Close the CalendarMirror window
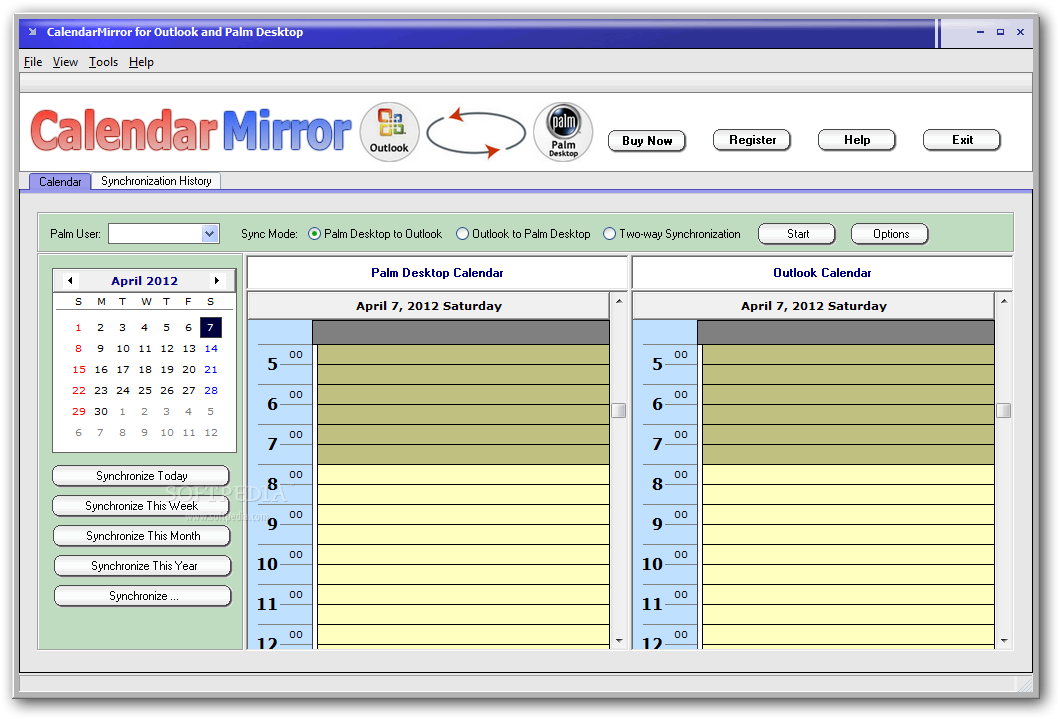Screen dimensions: 1060x719 coord(1021,32)
